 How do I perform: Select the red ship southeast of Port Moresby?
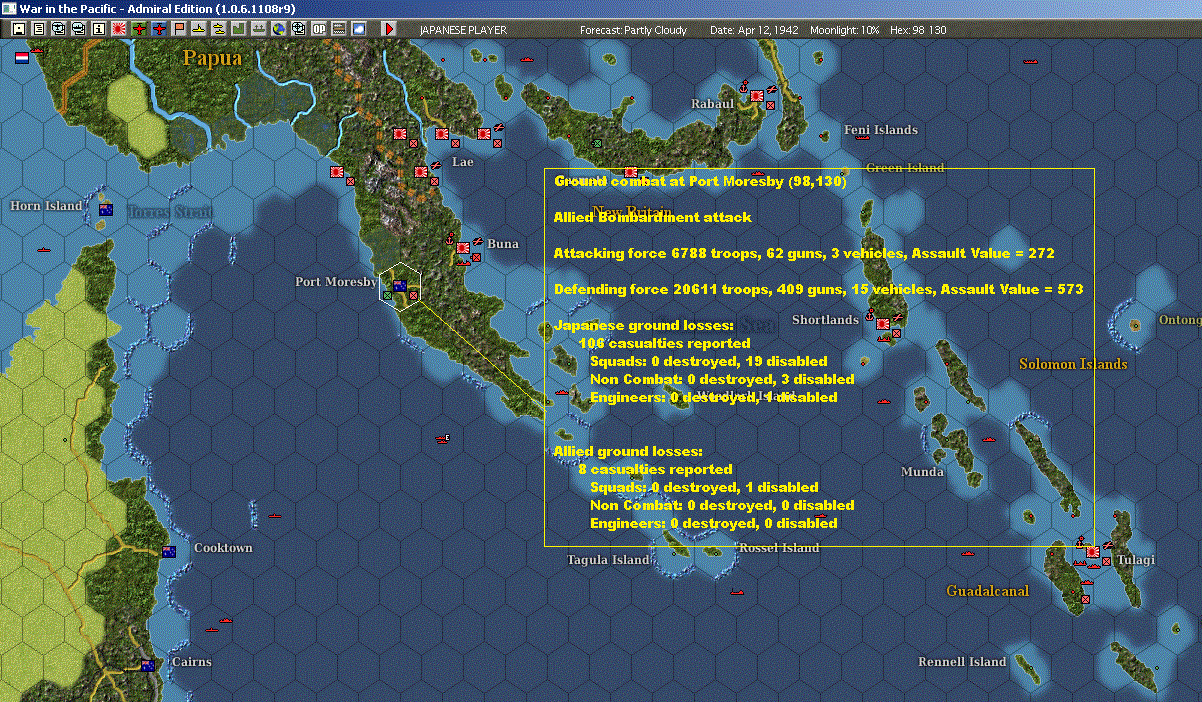point(442,438)
